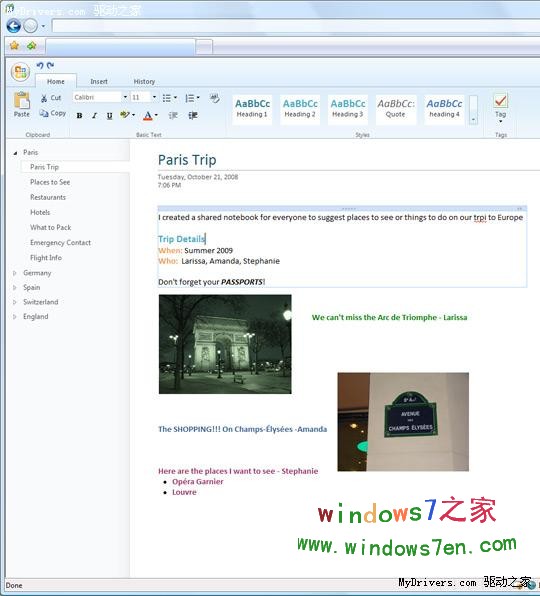Click the Paste clipboard icon

tap(22, 100)
